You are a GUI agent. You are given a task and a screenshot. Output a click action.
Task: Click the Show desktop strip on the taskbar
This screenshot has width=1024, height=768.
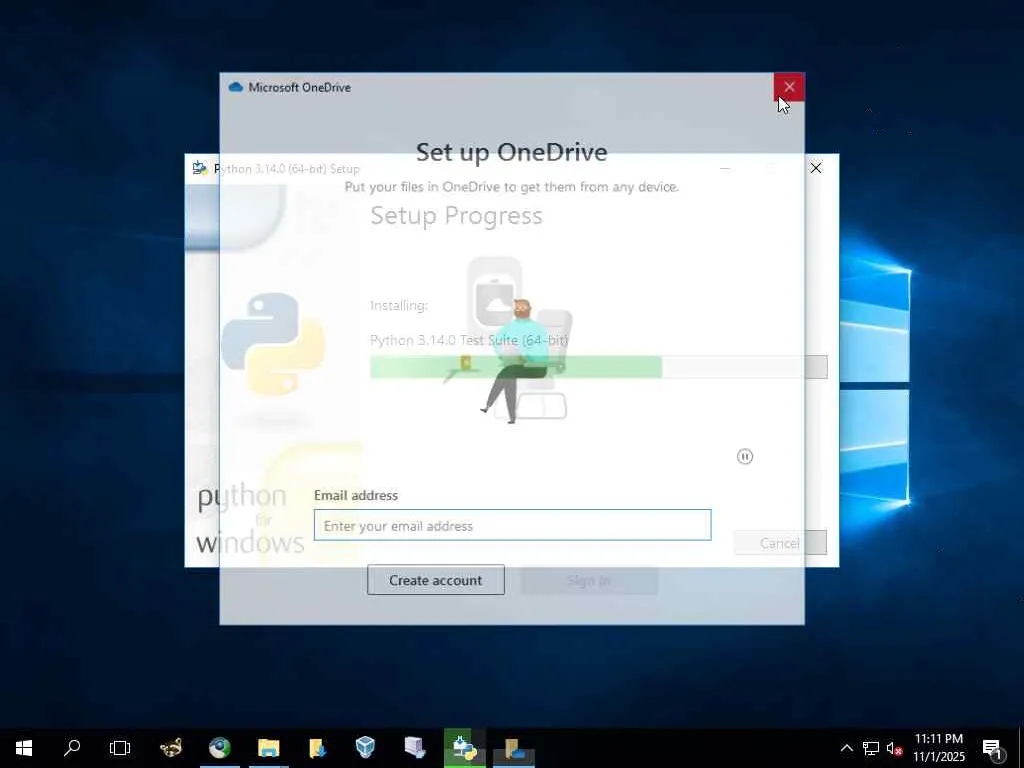[x=1021, y=748]
